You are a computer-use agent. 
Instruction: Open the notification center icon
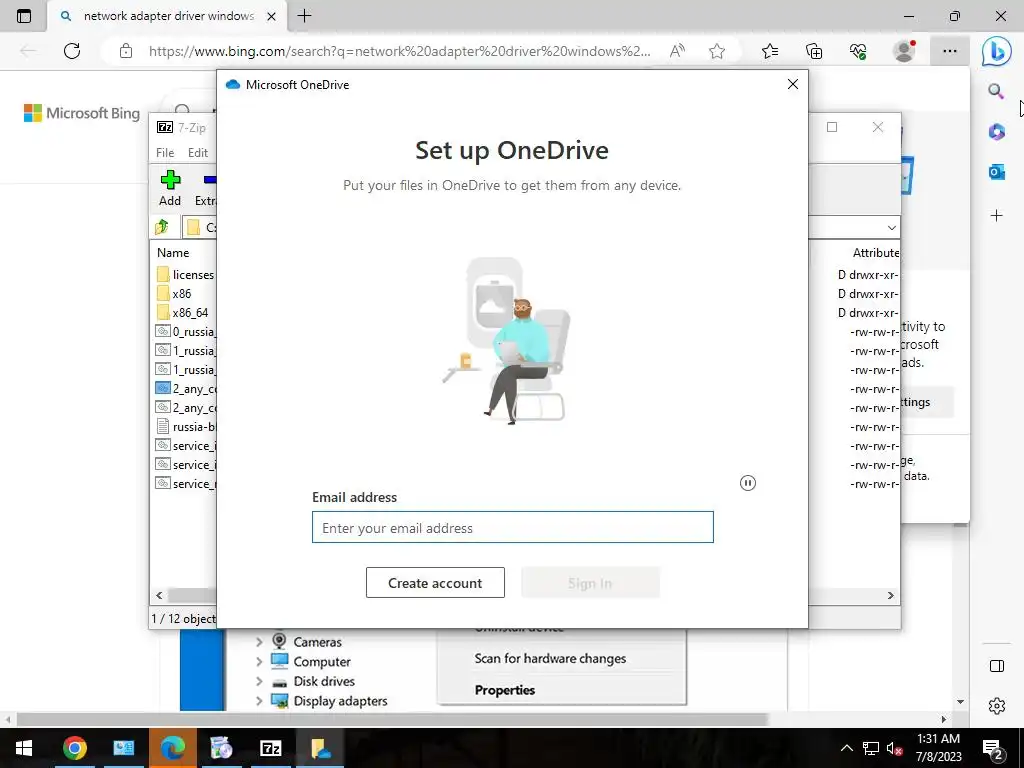[993, 749]
